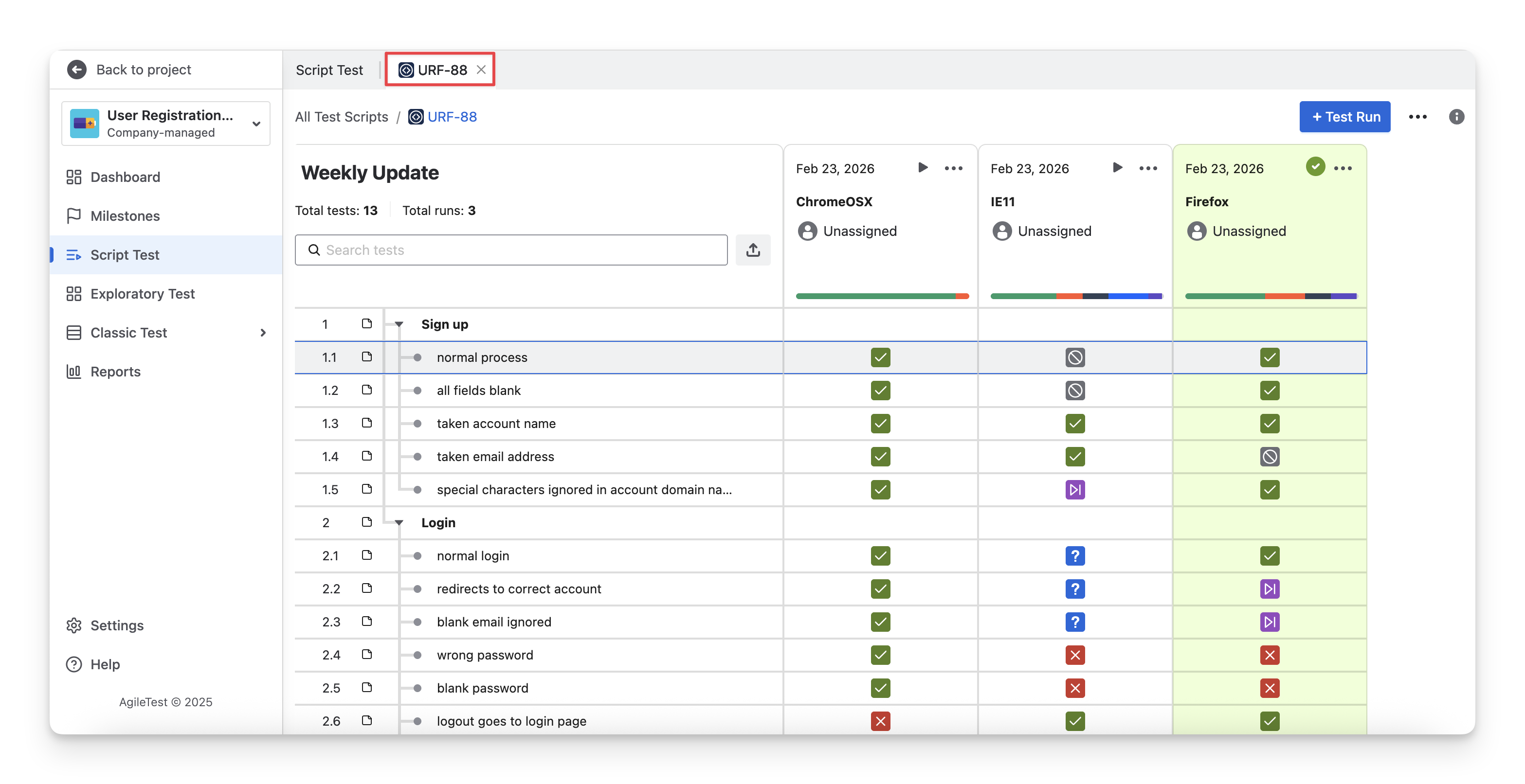Viewport: 1525px width, 784px height.
Task: Click the Search tests input field
Action: click(x=511, y=249)
